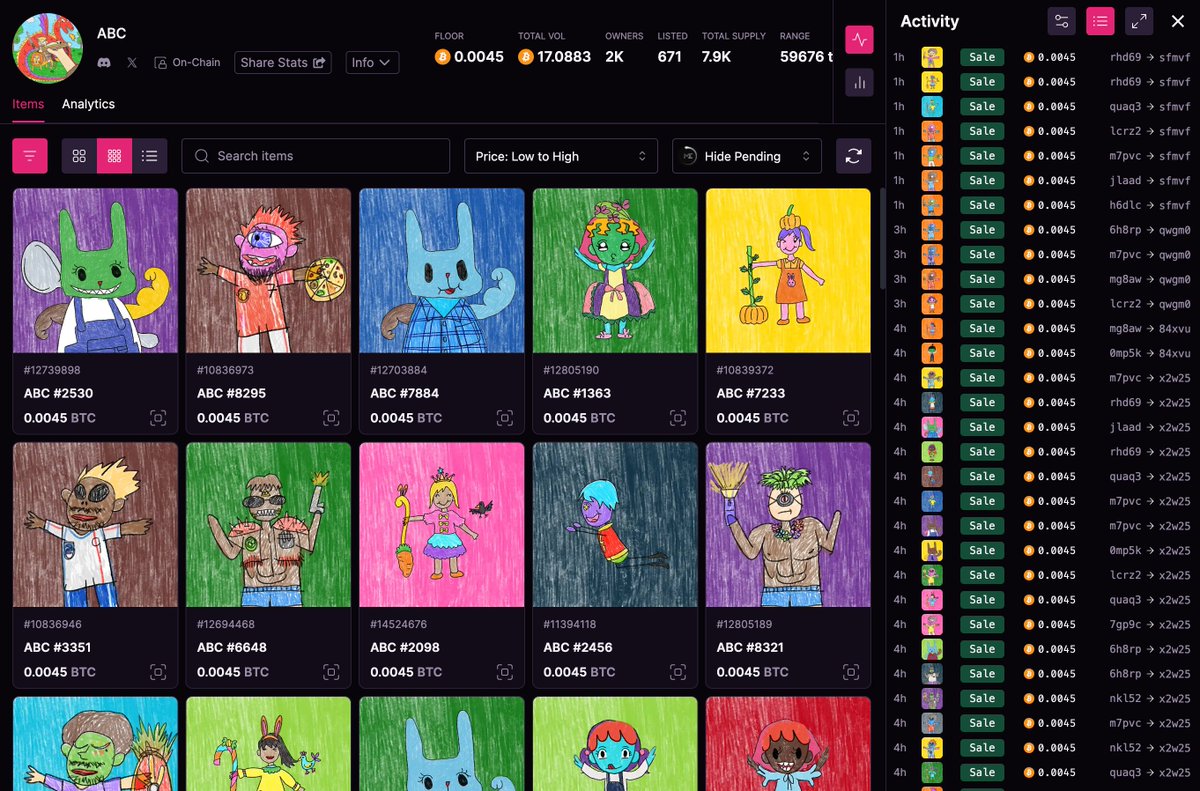Viewport: 1200px width, 791px height.
Task: Quick-view icon on ABC #3351
Action: (158, 672)
